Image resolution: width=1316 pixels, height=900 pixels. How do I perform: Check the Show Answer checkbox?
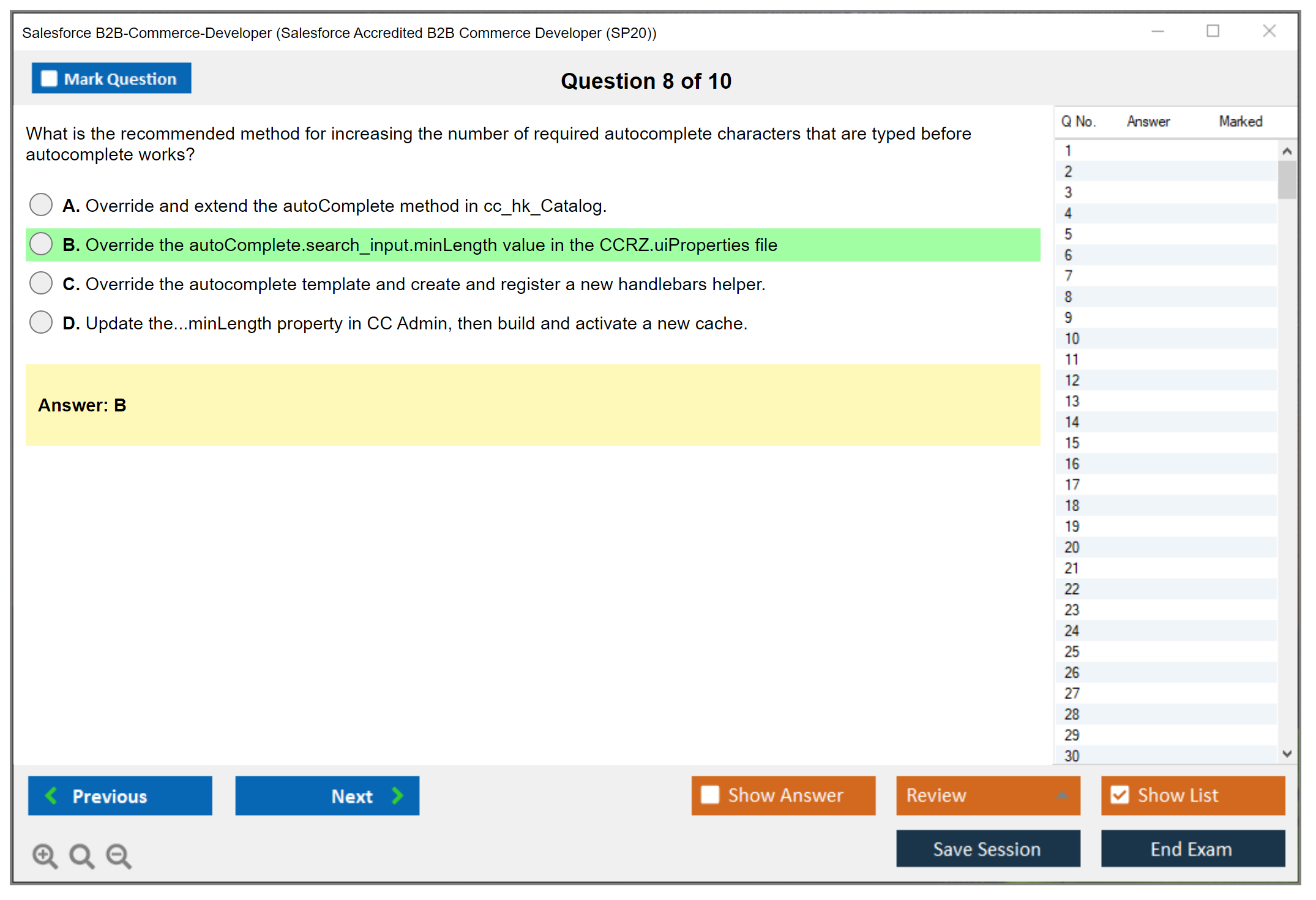pyautogui.click(x=710, y=795)
